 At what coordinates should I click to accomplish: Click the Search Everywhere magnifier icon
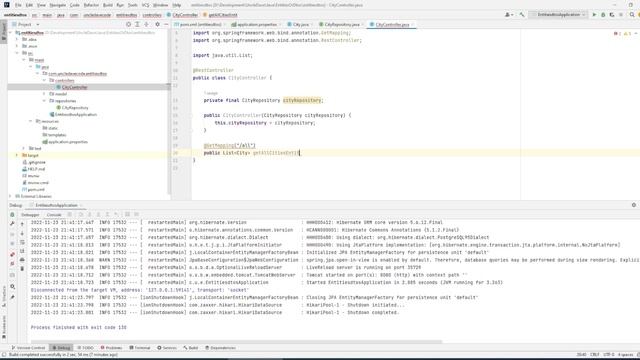tap(632, 15)
